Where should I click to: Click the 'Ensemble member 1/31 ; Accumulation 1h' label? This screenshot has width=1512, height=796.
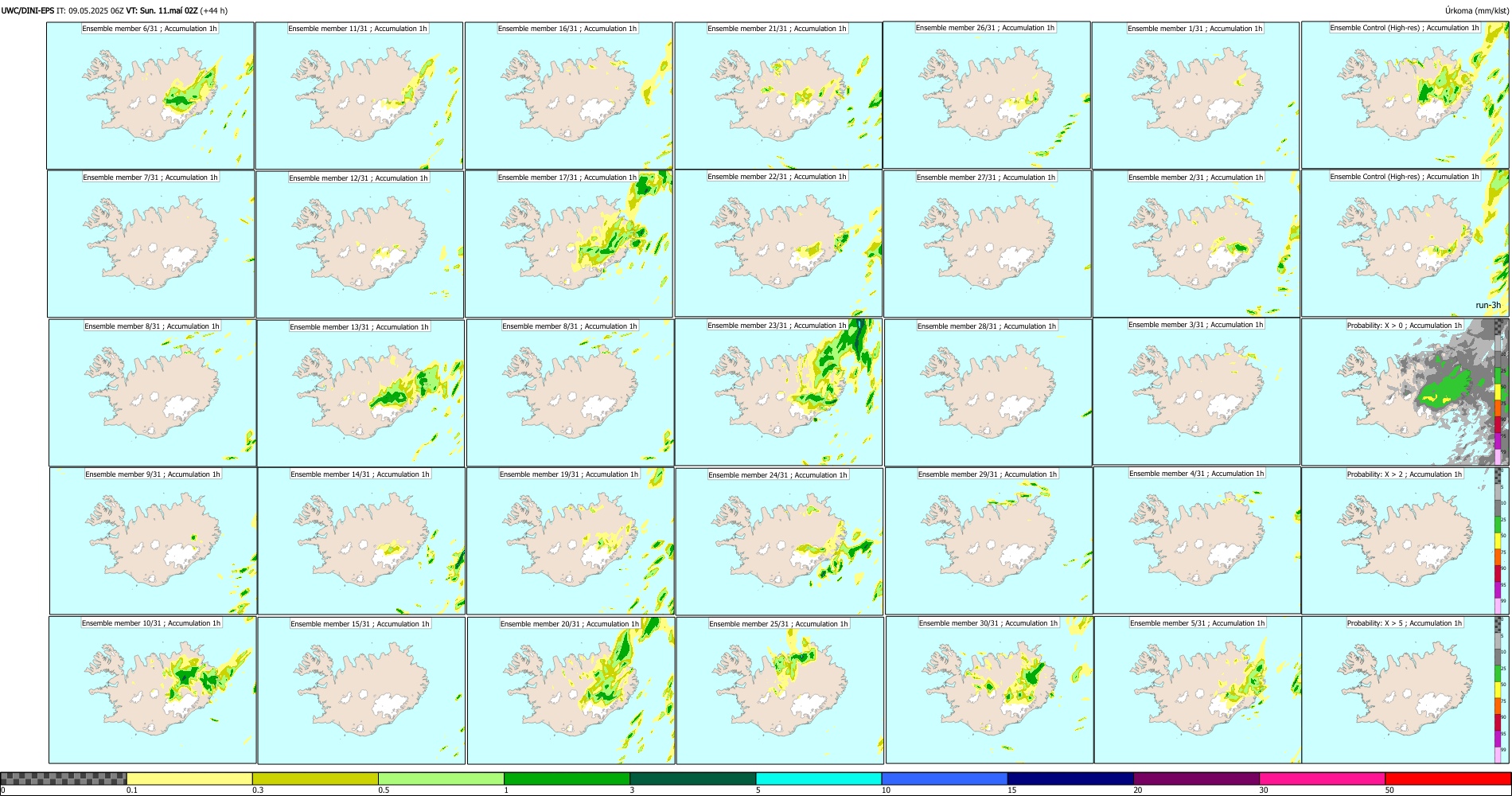pos(1194,29)
